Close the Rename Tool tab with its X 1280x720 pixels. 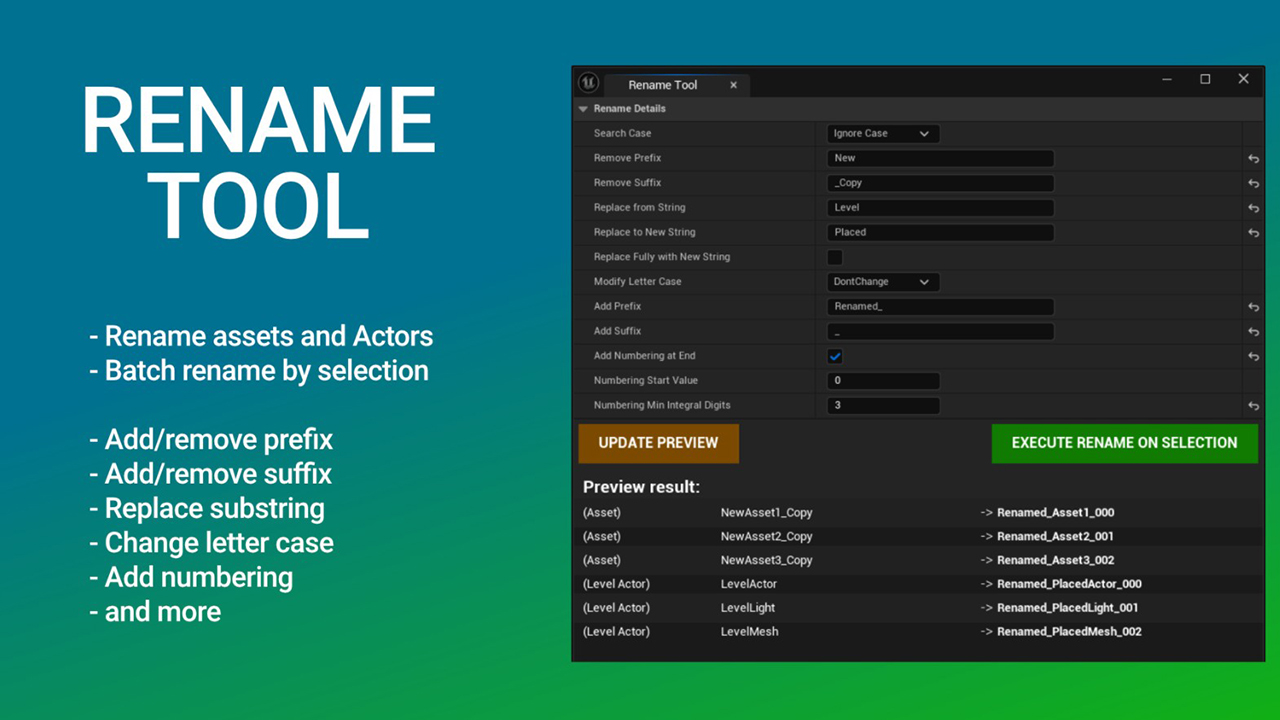pos(733,85)
